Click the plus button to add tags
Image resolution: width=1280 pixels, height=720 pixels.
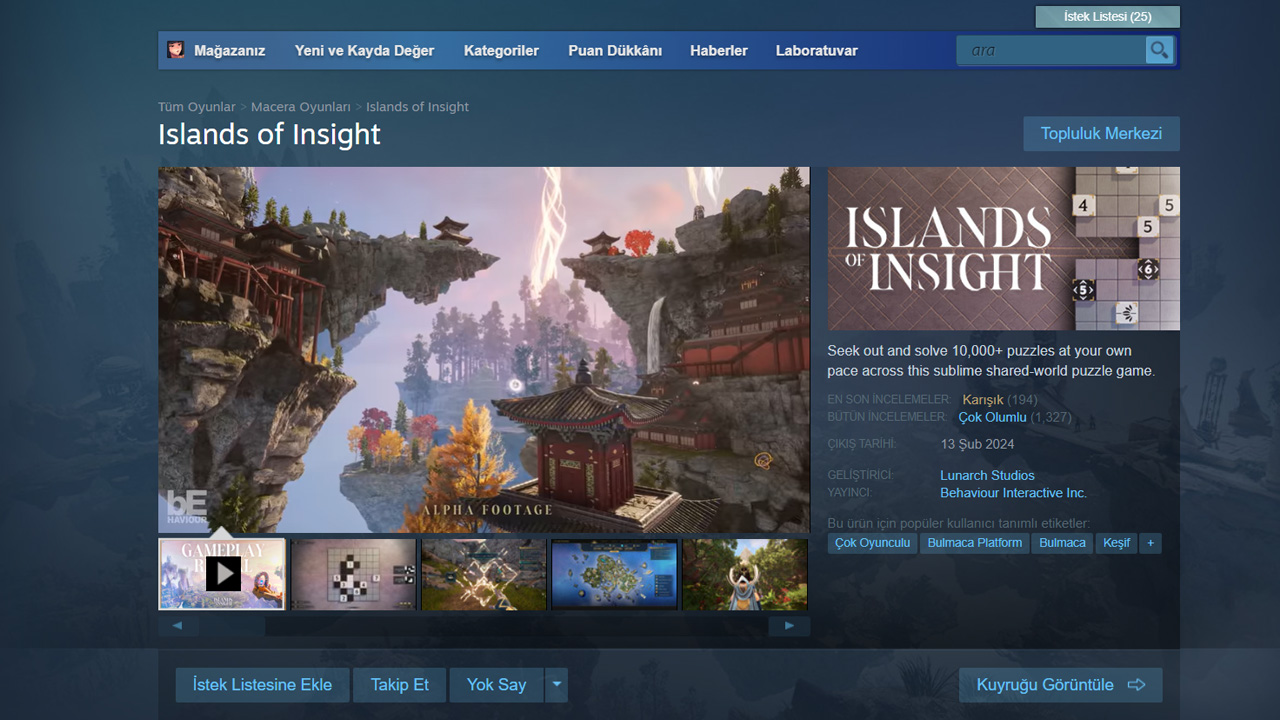[x=1150, y=543]
